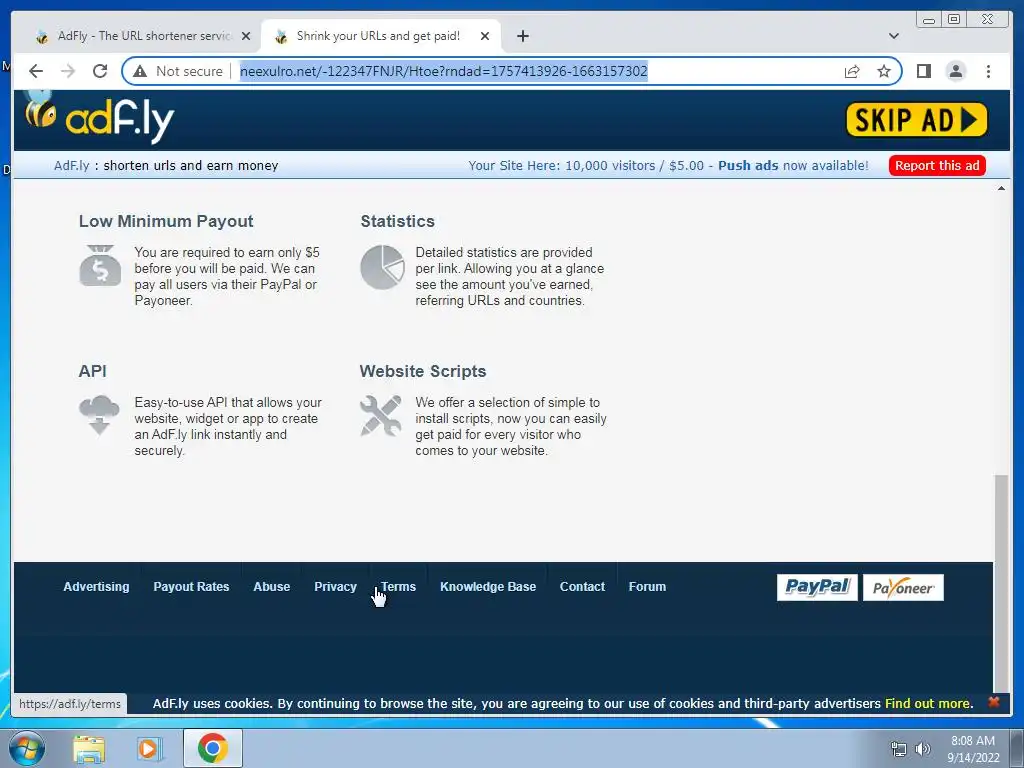Click the API heading
The width and height of the screenshot is (1024, 768).
click(92, 371)
